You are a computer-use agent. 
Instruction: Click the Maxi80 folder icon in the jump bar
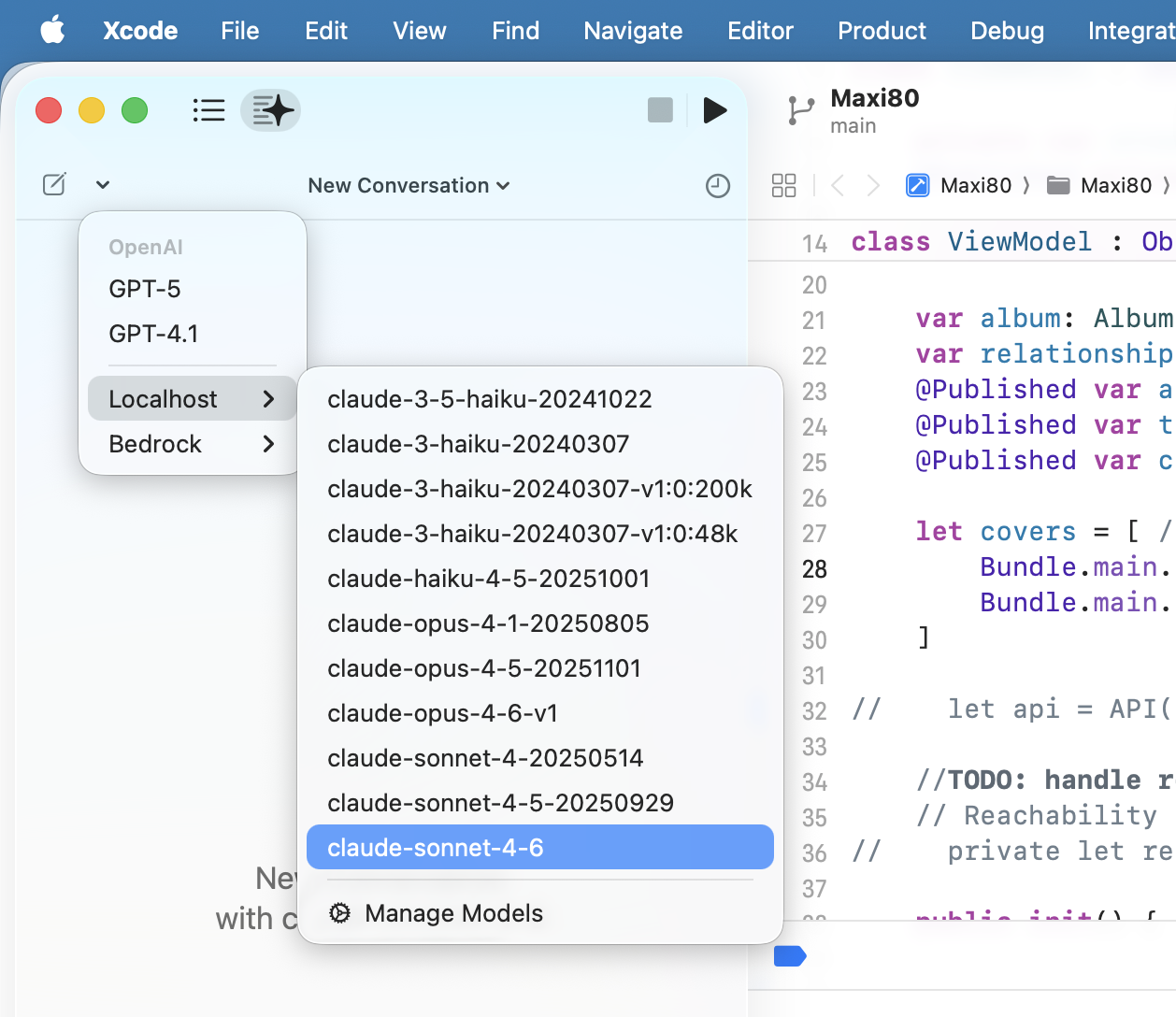point(1057,185)
